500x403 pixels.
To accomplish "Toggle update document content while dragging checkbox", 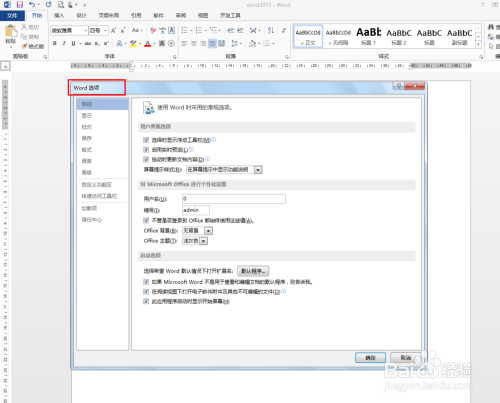I will click(x=146, y=159).
